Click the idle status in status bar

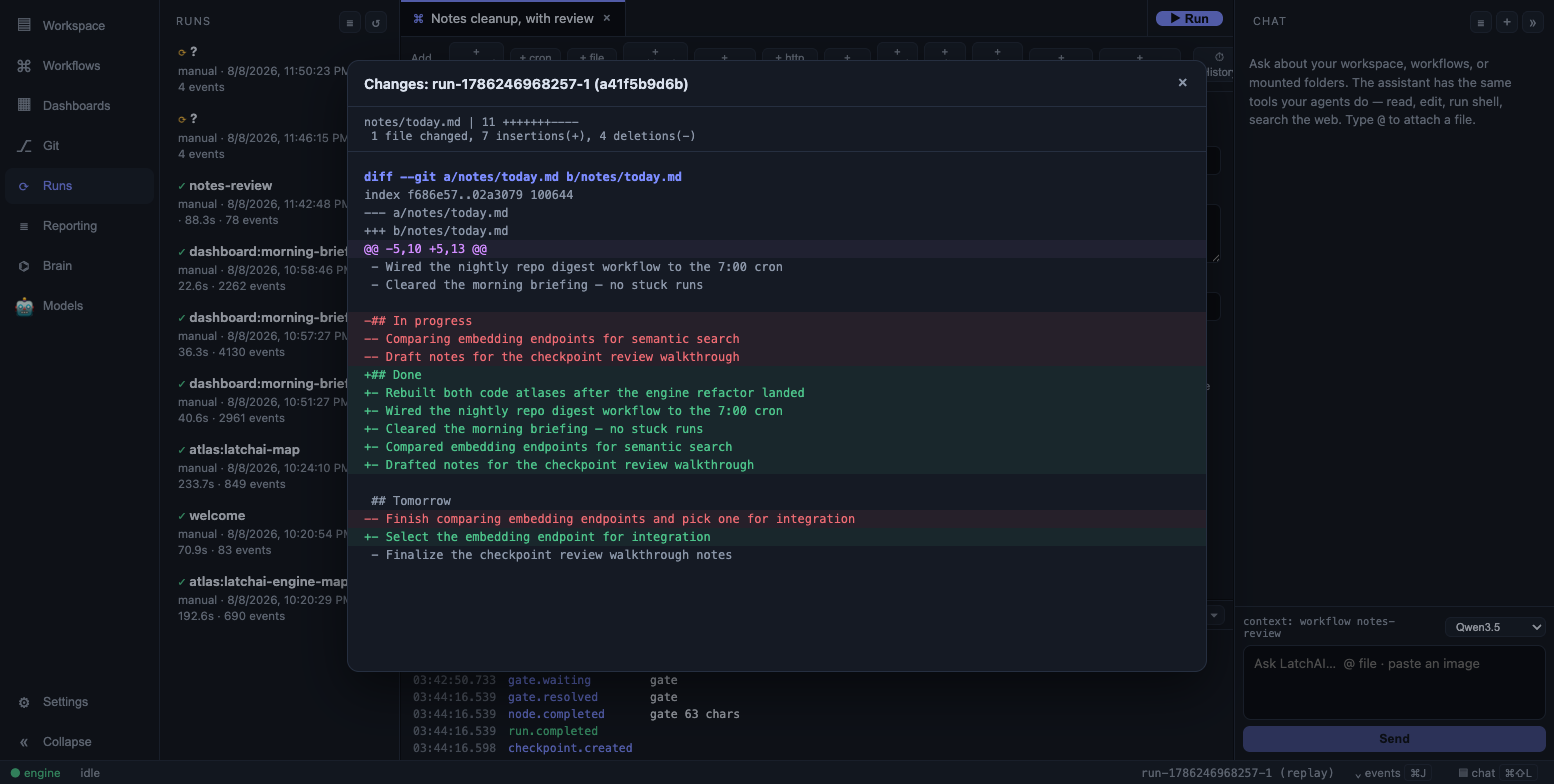[x=90, y=773]
